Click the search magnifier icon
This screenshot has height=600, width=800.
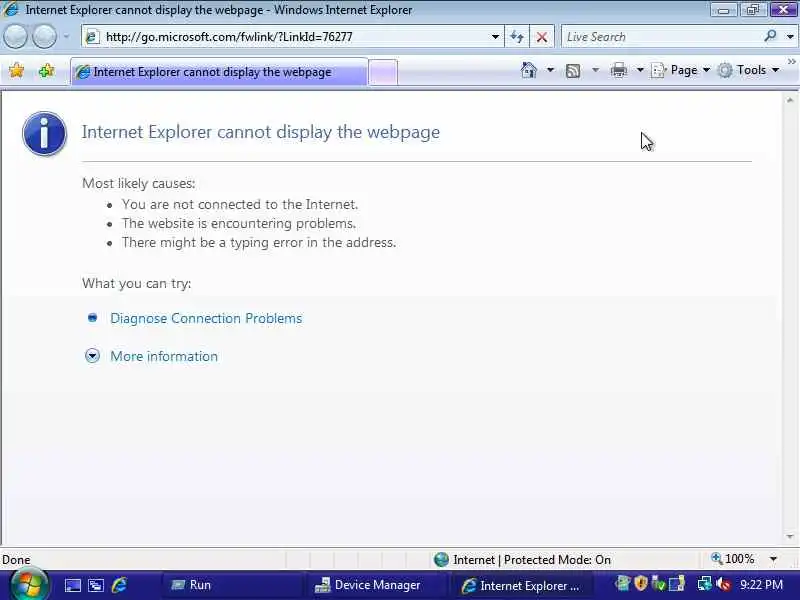coord(770,36)
